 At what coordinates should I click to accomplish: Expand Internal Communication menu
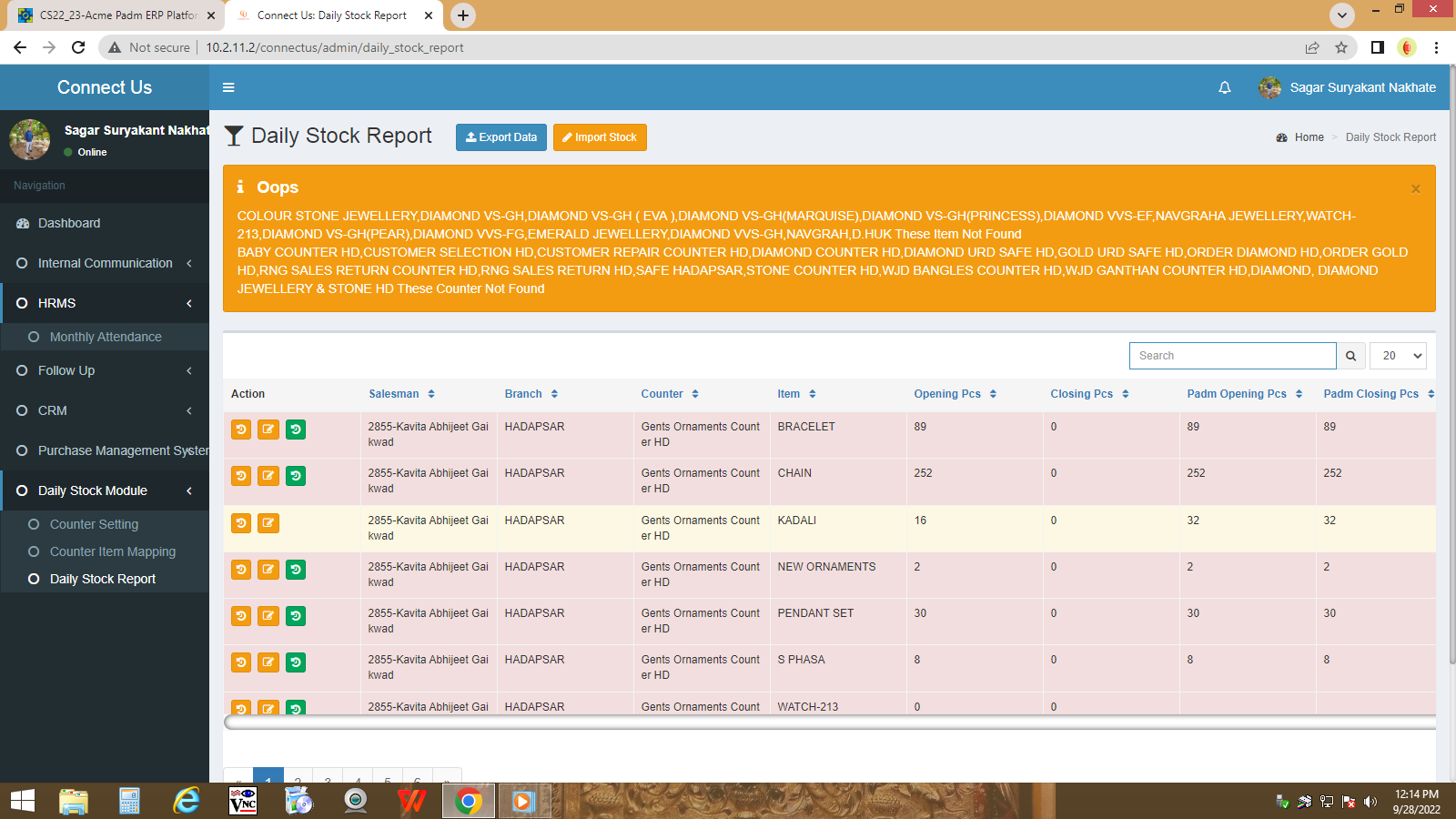click(105, 263)
